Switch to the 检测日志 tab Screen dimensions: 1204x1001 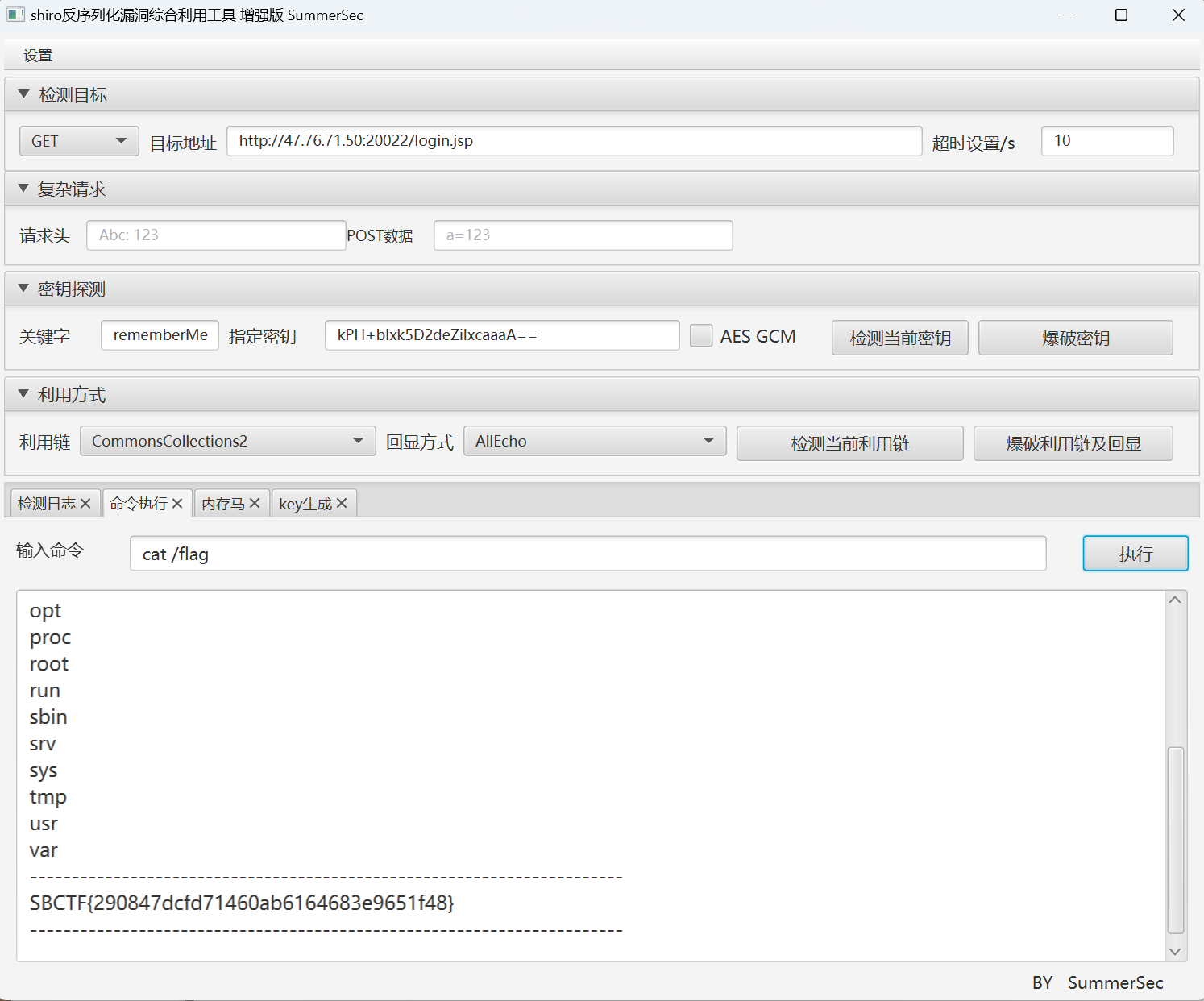(47, 504)
